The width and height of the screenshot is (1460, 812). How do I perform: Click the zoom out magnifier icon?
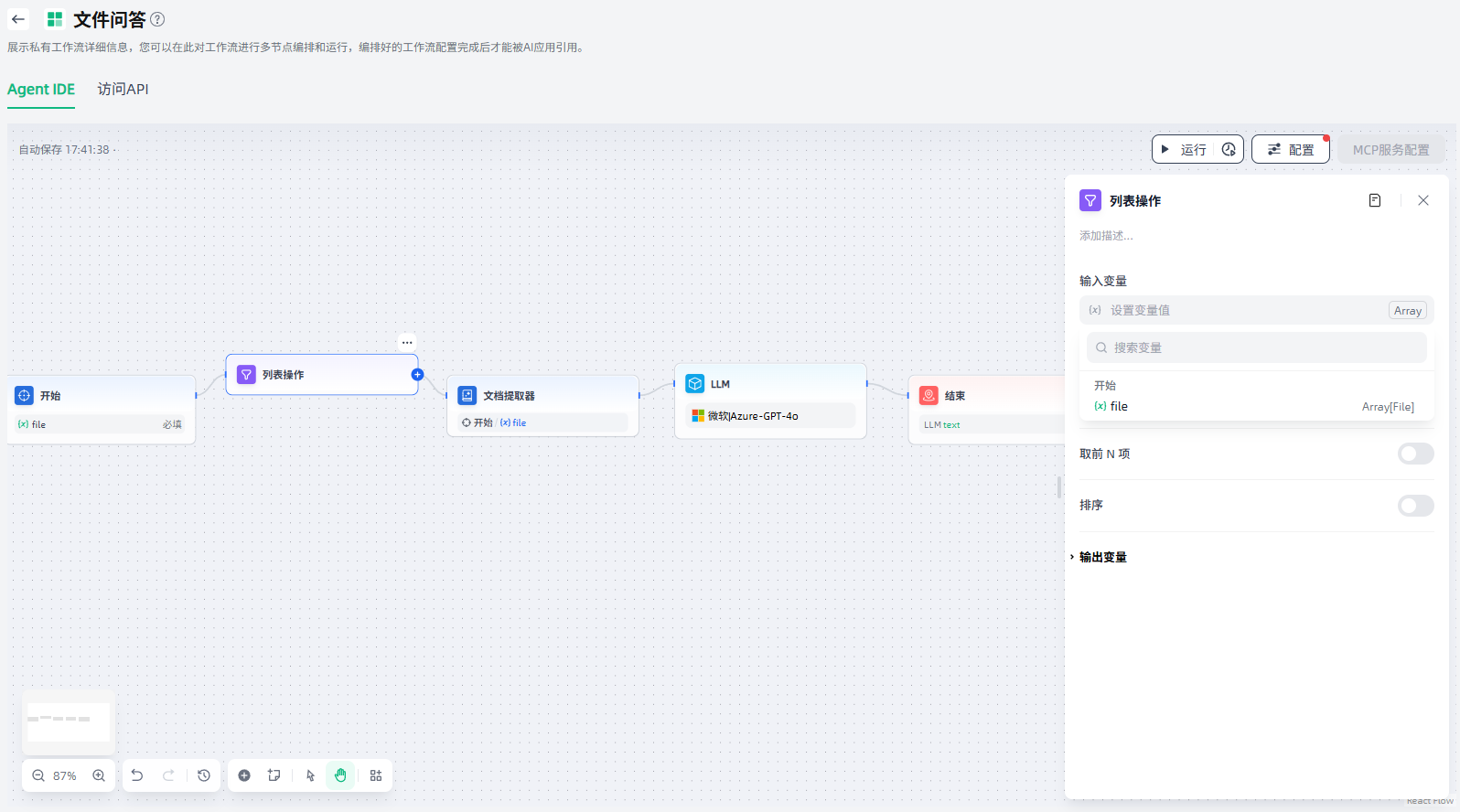(38, 775)
